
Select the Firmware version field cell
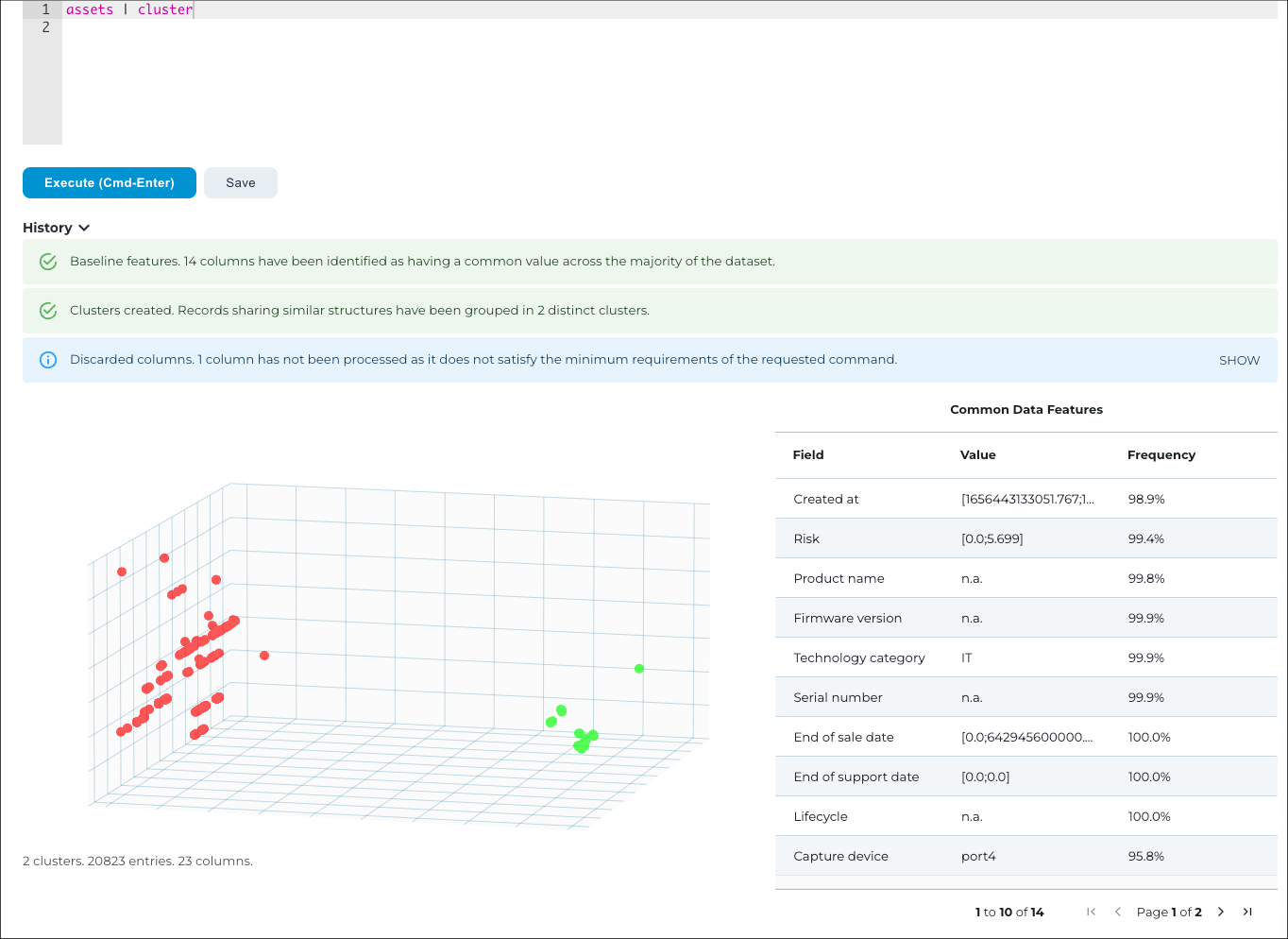tap(847, 619)
